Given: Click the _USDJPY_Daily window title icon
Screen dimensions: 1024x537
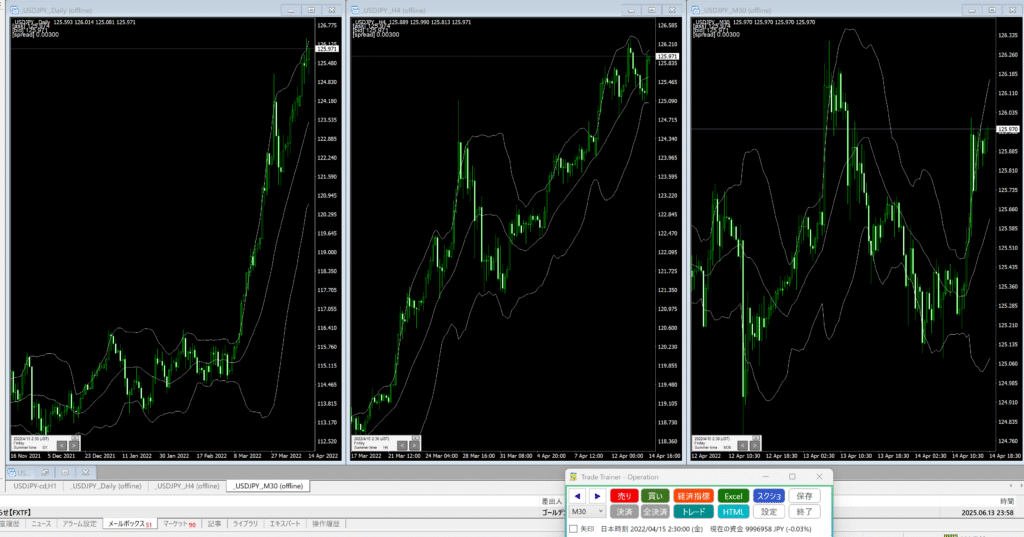Looking at the screenshot, I should (14, 10).
